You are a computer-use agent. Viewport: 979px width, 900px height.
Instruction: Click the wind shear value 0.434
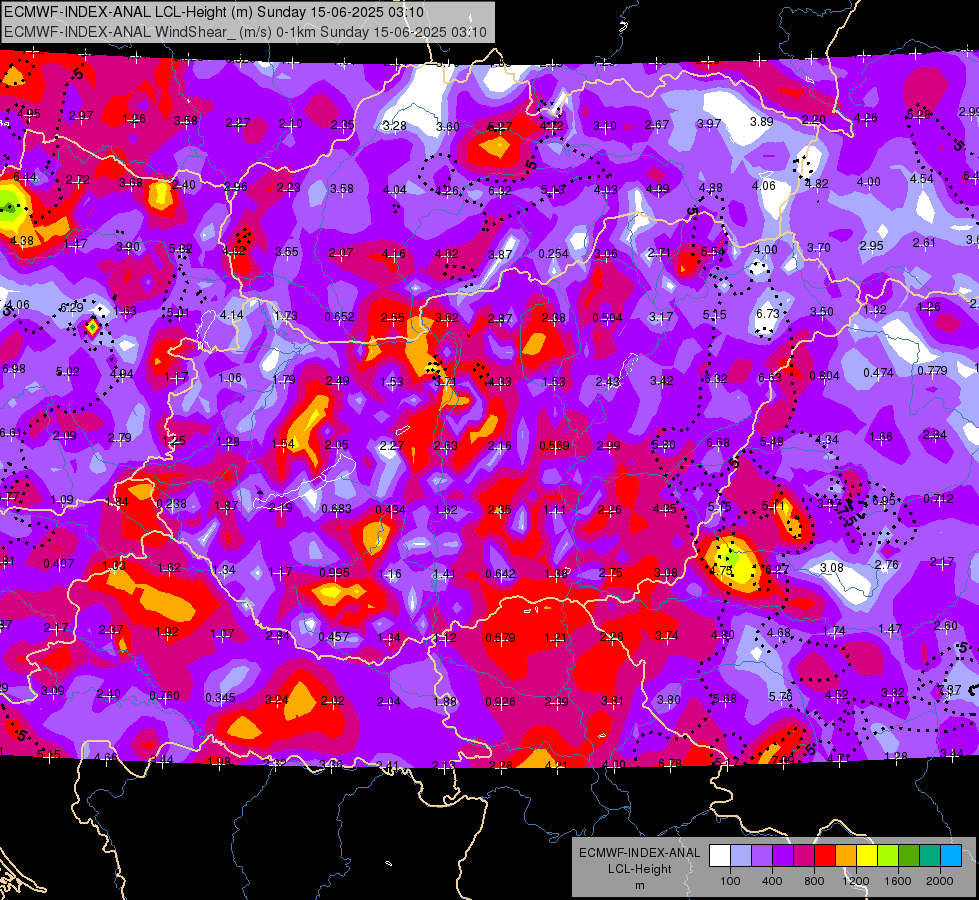pos(390,510)
